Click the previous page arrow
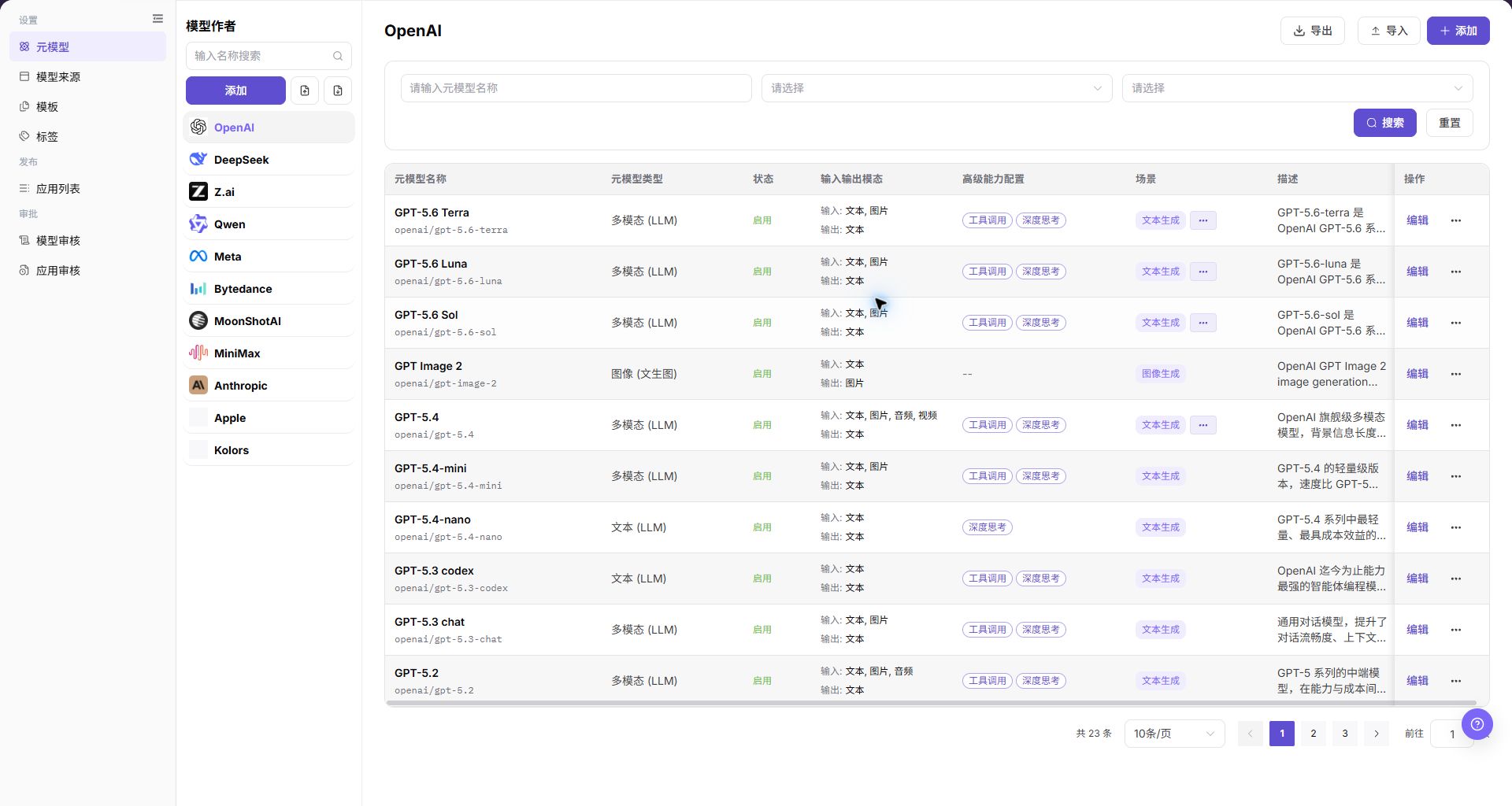 coord(1251,734)
